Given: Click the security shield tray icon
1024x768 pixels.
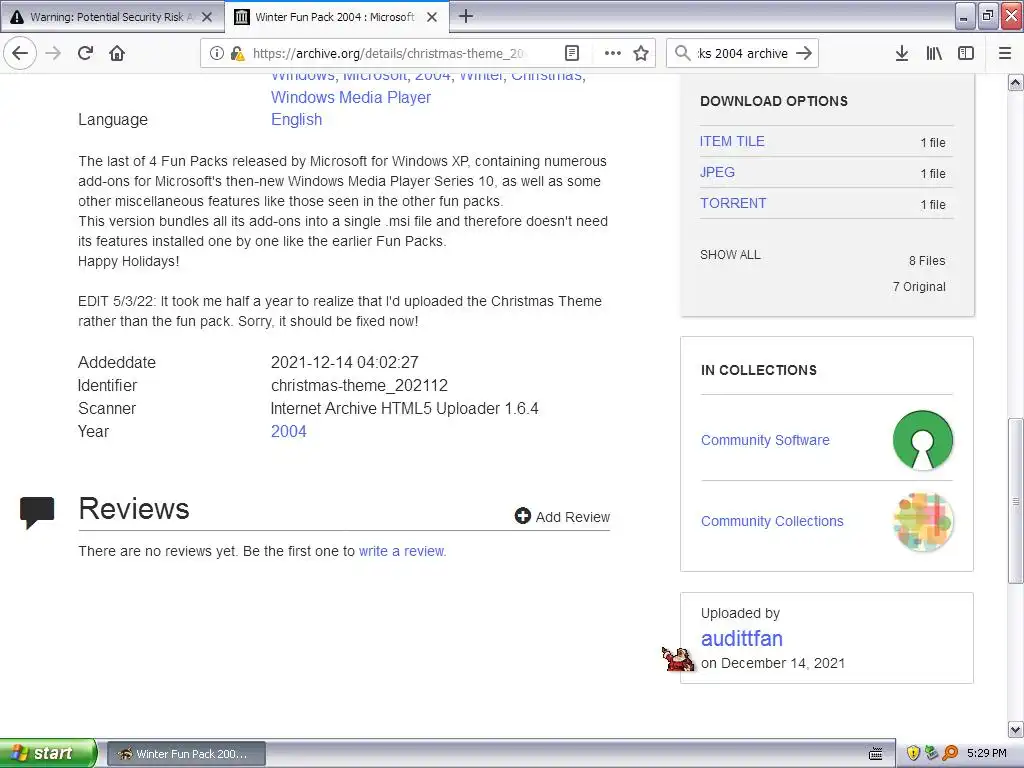Looking at the screenshot, I should click(913, 753).
